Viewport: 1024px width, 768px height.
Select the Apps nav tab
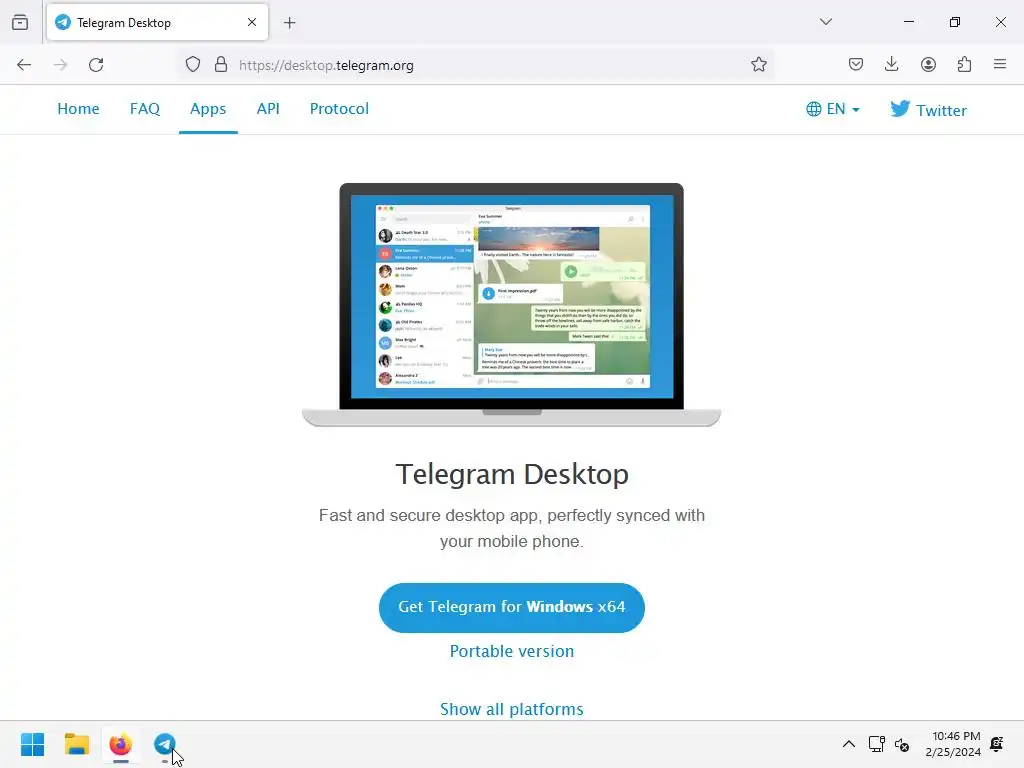tap(208, 109)
